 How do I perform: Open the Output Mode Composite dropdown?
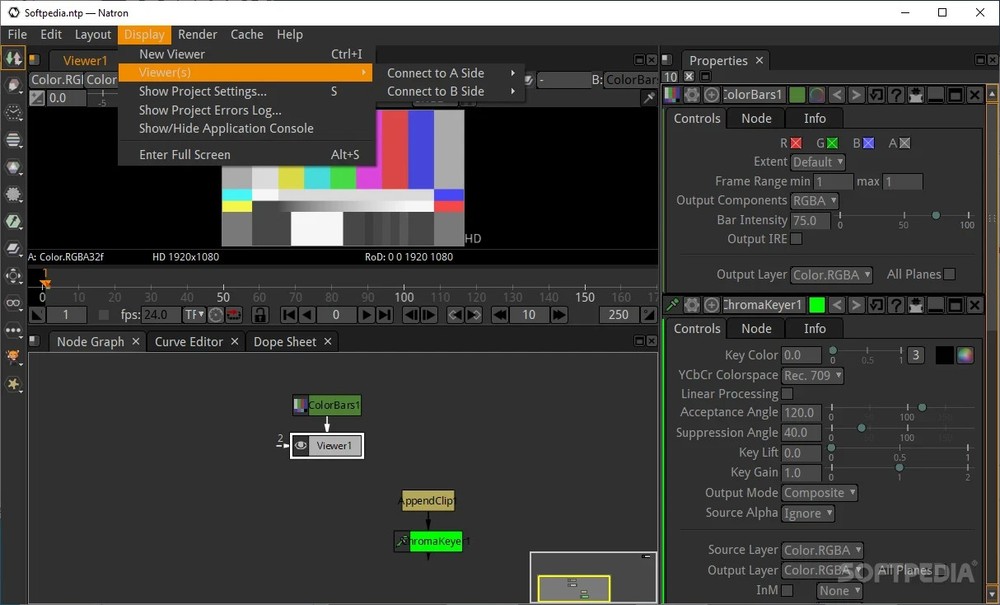click(819, 493)
